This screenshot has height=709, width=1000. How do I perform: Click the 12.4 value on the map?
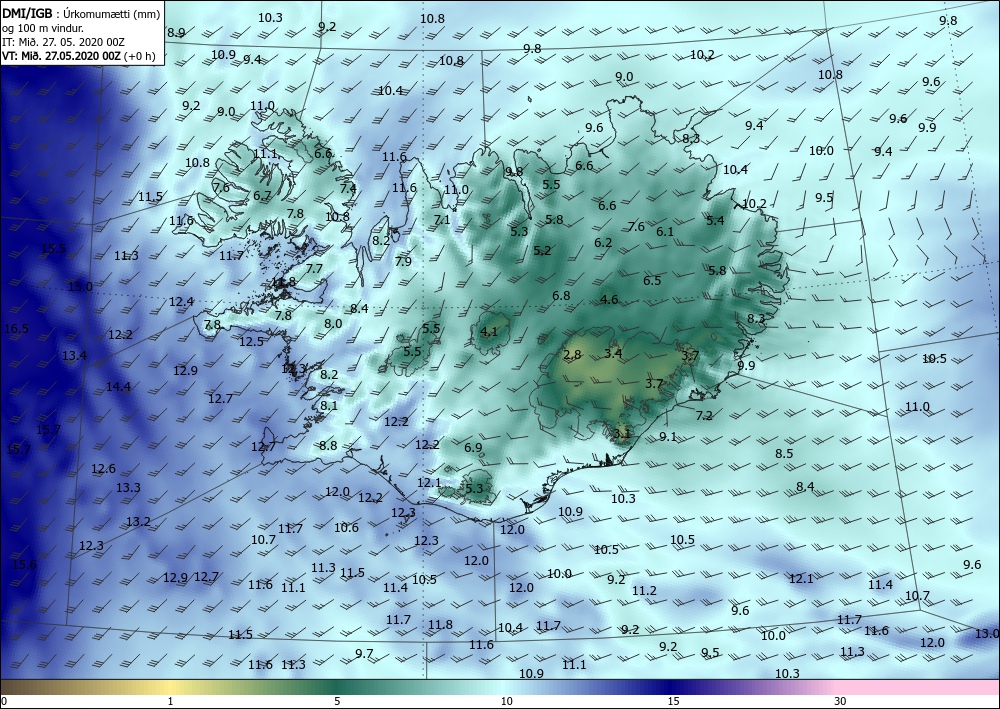(x=181, y=302)
